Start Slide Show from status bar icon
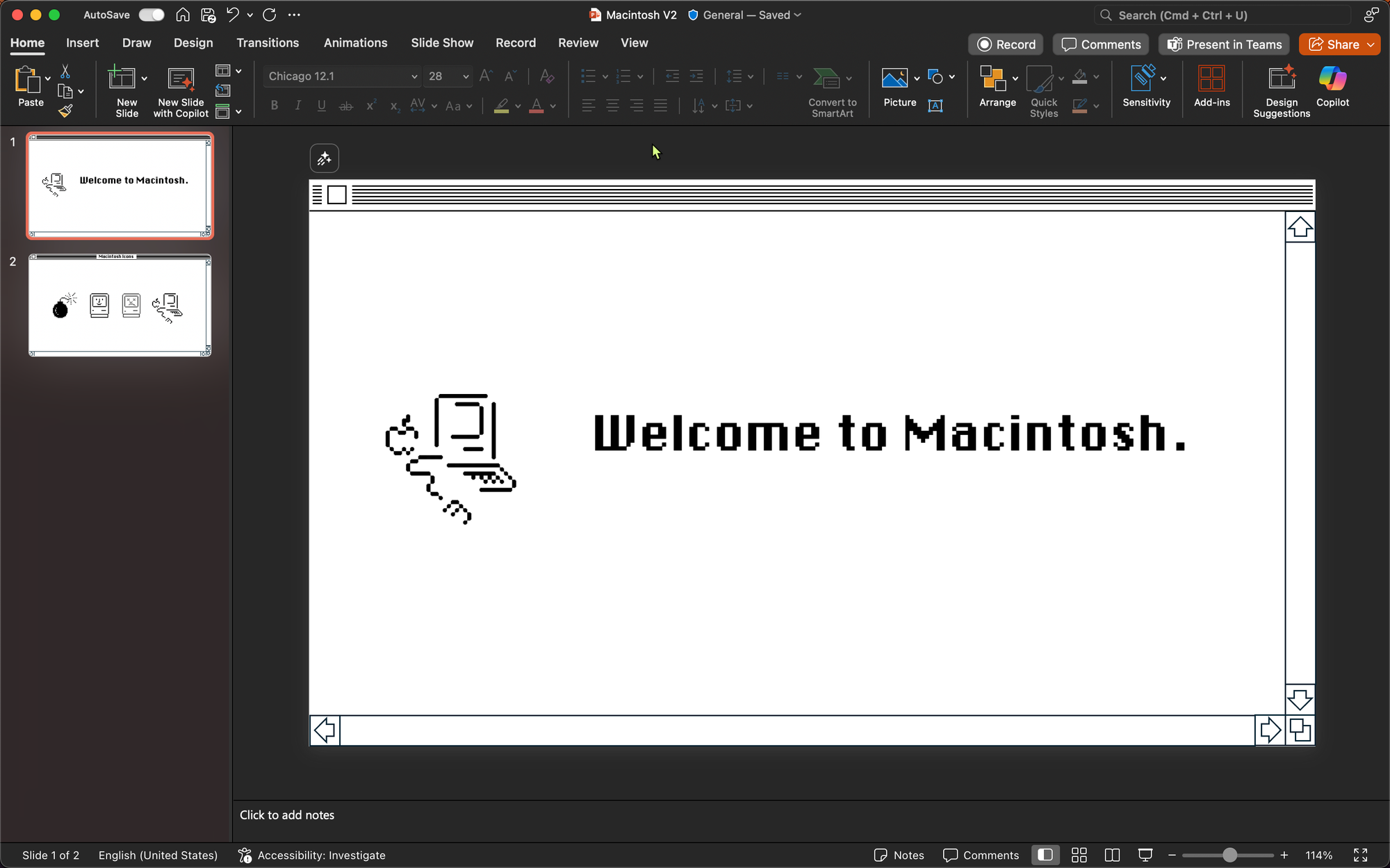 [1145, 855]
